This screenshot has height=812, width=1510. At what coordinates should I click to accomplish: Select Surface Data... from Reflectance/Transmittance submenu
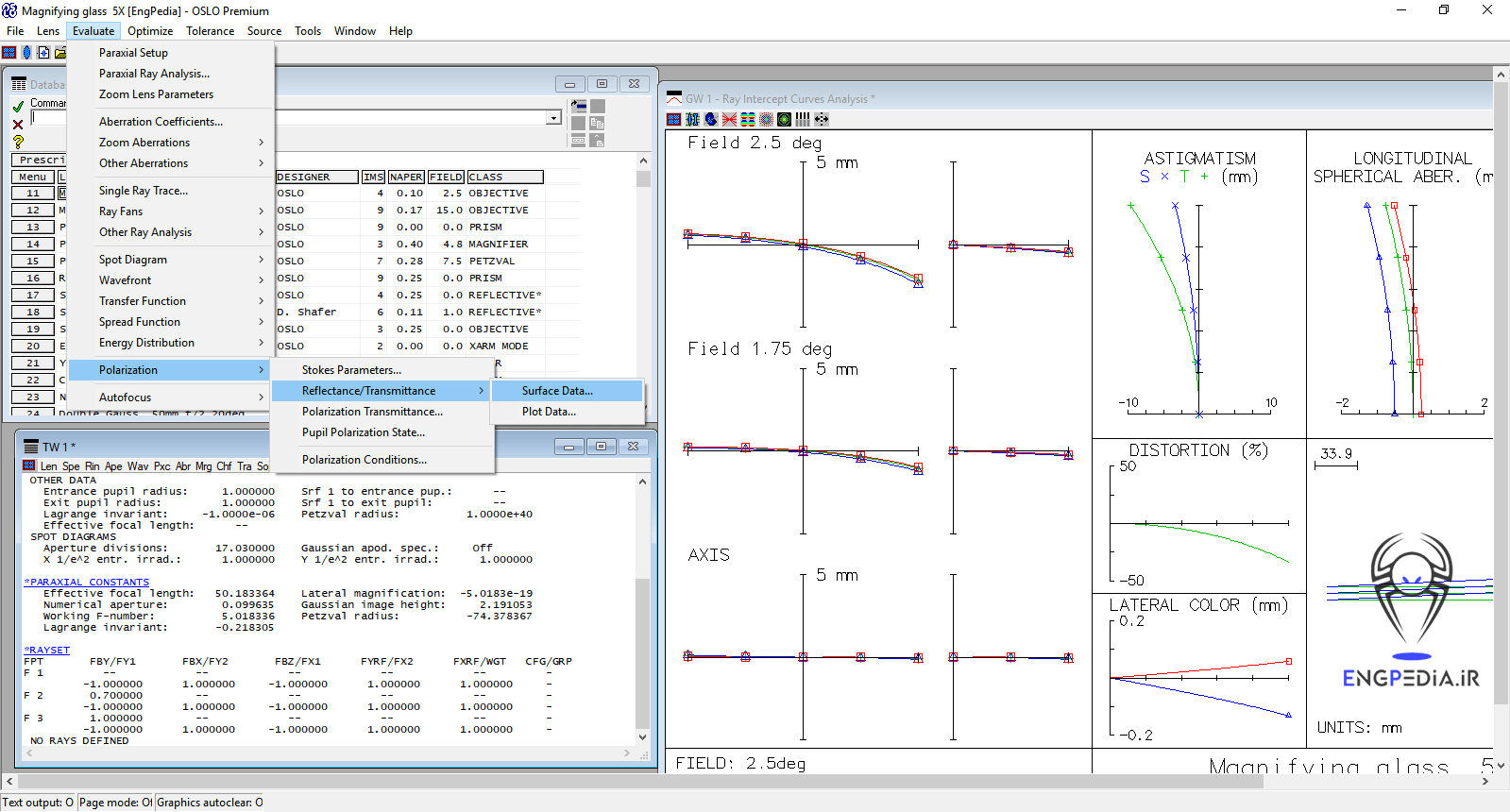pyautogui.click(x=557, y=391)
